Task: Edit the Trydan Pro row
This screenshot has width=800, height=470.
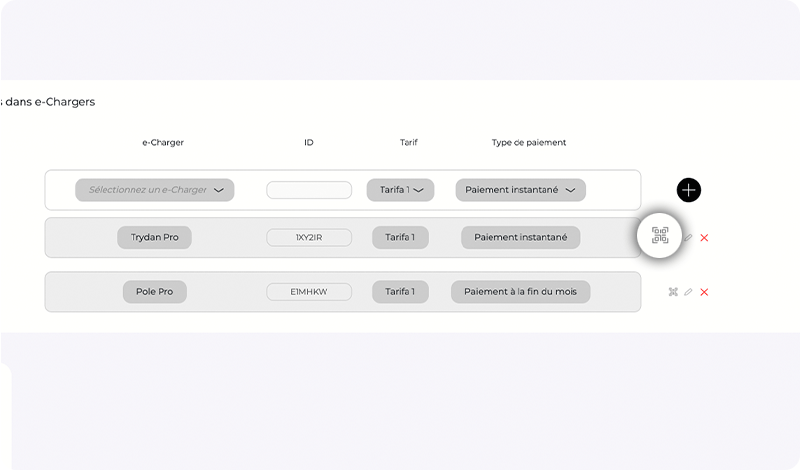Action: point(688,238)
